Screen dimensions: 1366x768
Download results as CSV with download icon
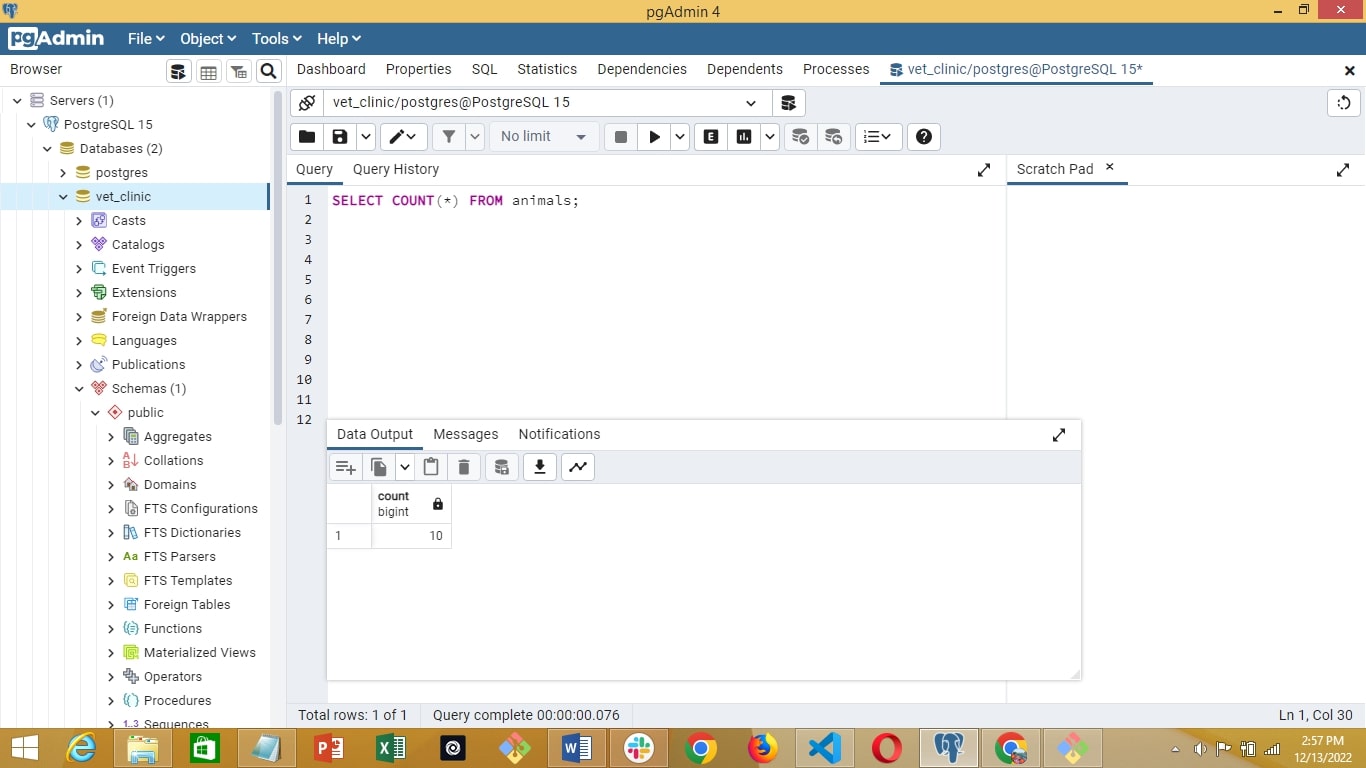(540, 467)
